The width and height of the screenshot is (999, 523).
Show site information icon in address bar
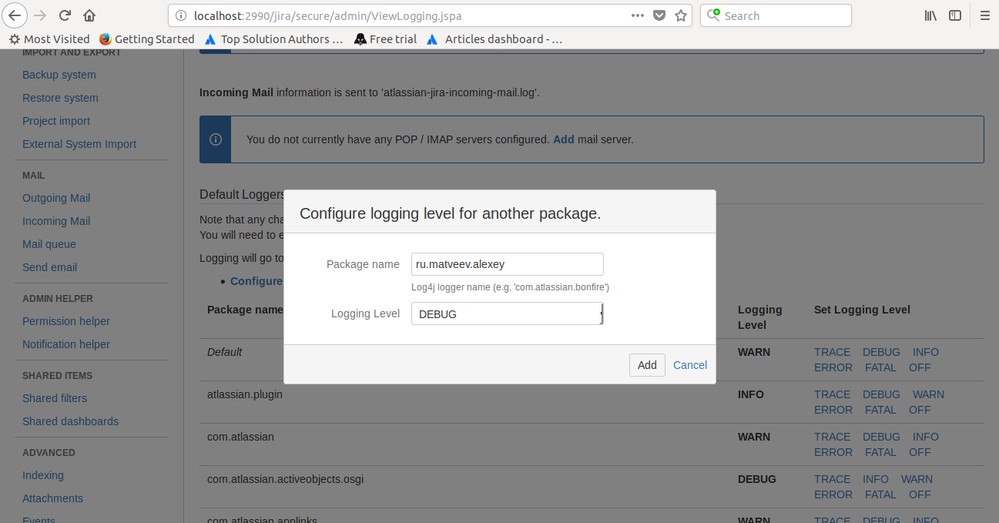(x=181, y=16)
